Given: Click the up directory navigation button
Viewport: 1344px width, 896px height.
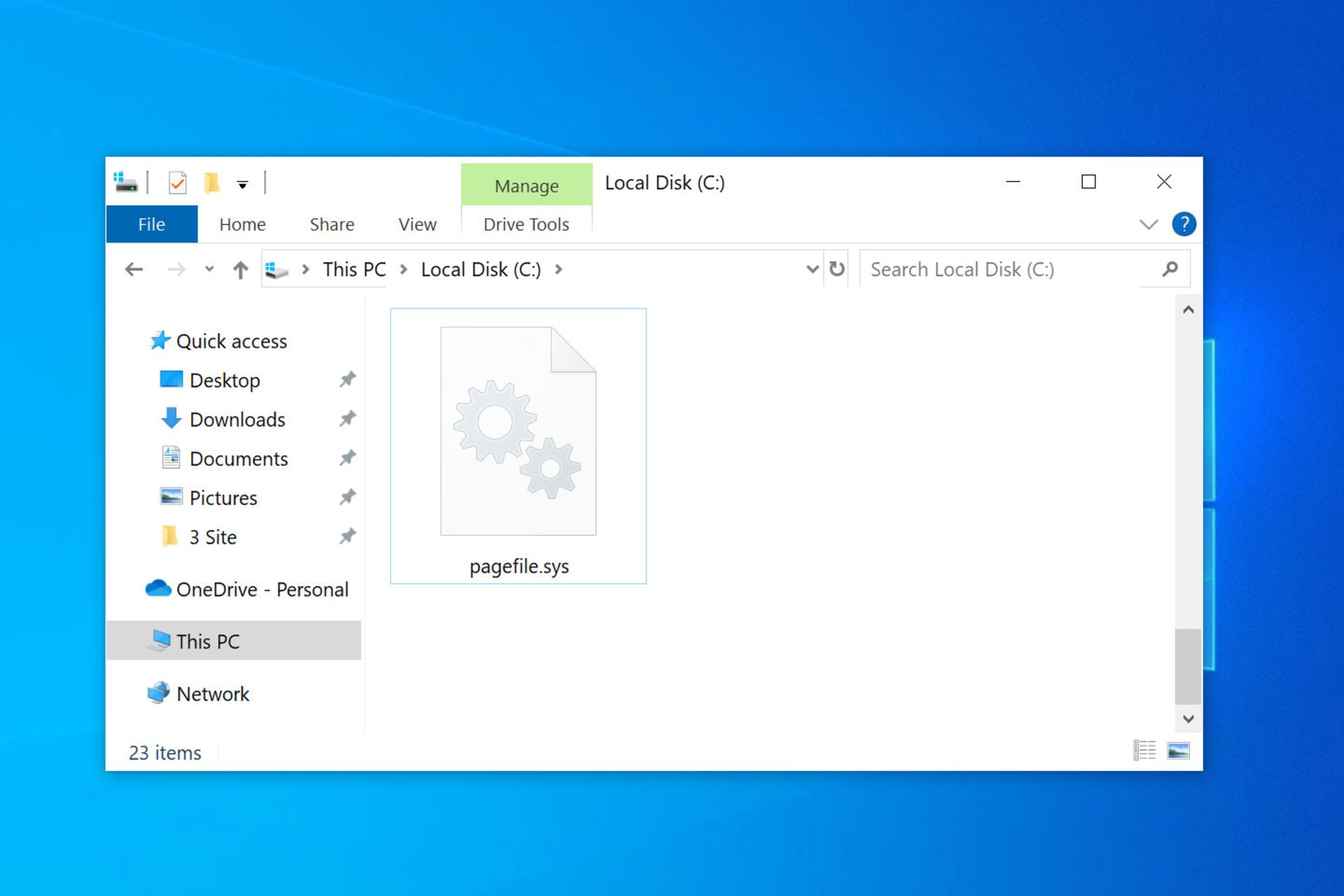Looking at the screenshot, I should tap(241, 270).
